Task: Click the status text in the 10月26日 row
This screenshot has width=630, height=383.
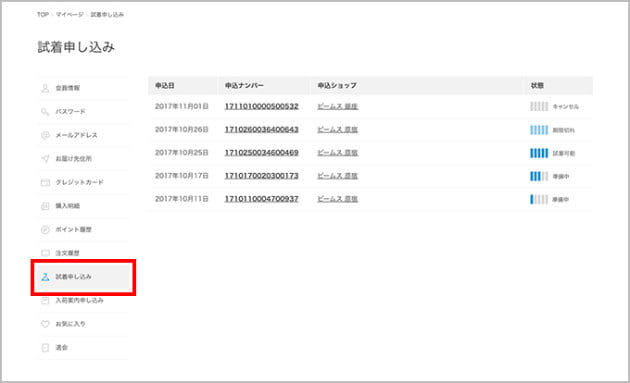Action: tap(564, 130)
